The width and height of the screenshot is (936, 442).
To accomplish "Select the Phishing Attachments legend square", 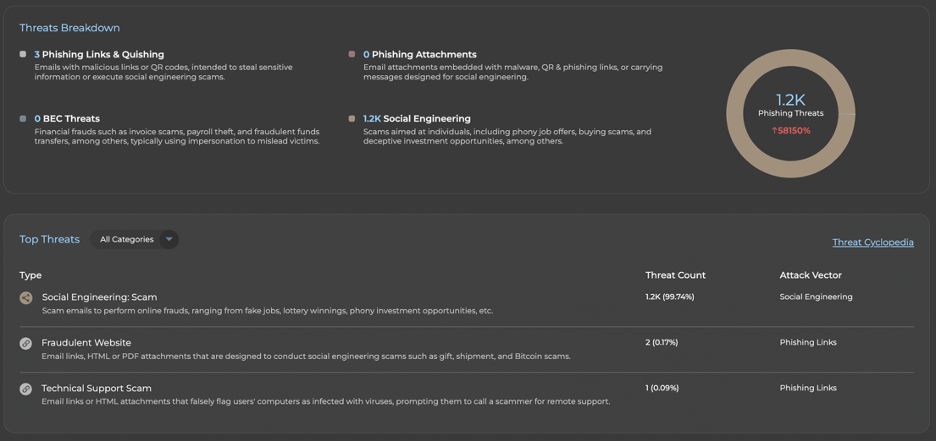I will [x=352, y=54].
